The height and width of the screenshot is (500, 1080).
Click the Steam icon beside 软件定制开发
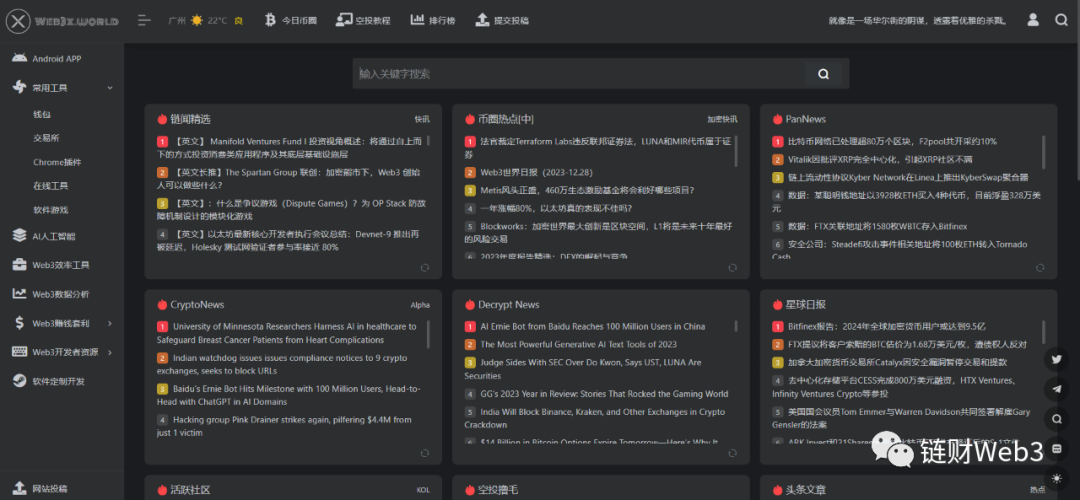[19, 380]
